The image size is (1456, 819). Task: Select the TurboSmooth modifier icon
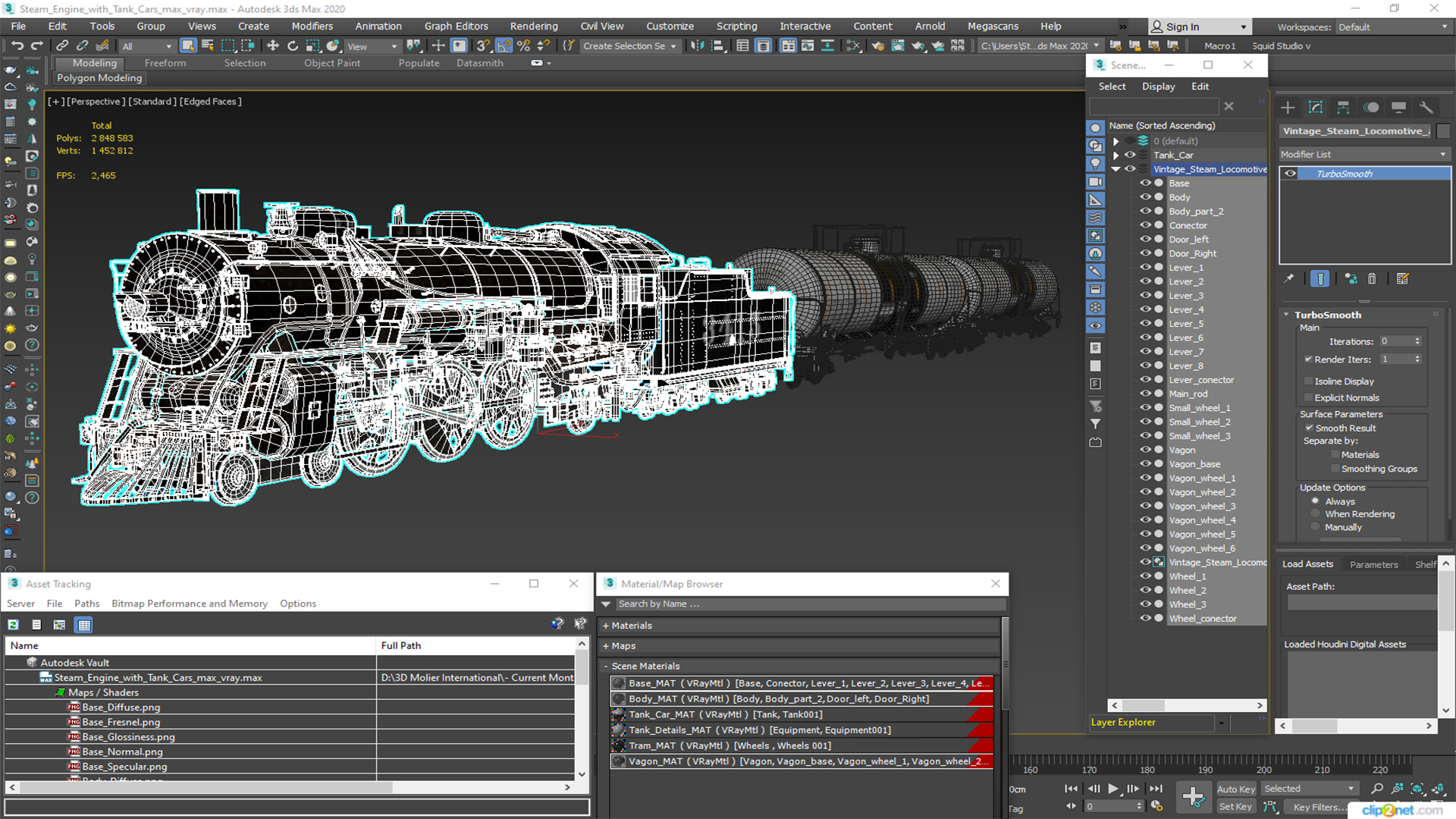tap(1291, 174)
